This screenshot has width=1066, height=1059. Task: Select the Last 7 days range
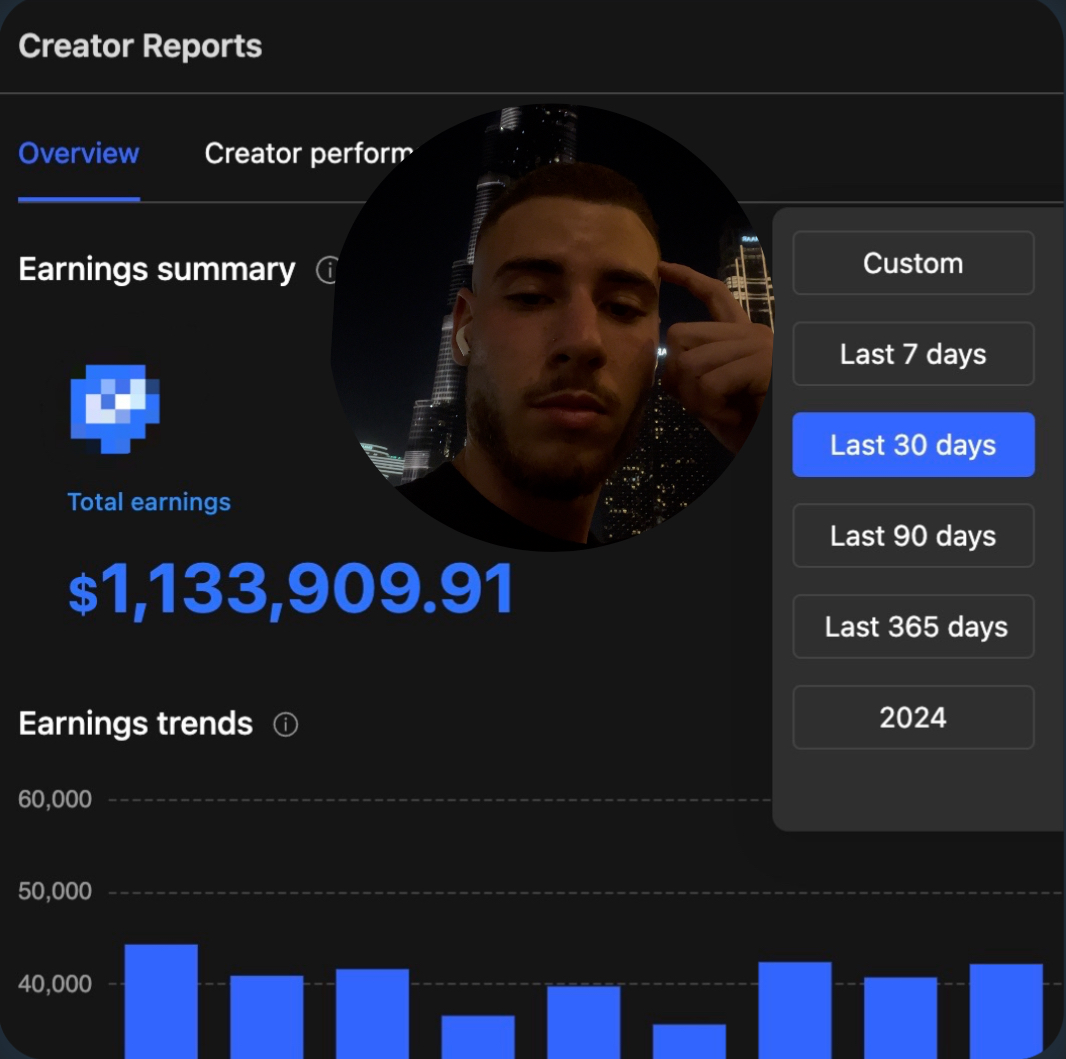pyautogui.click(x=913, y=355)
